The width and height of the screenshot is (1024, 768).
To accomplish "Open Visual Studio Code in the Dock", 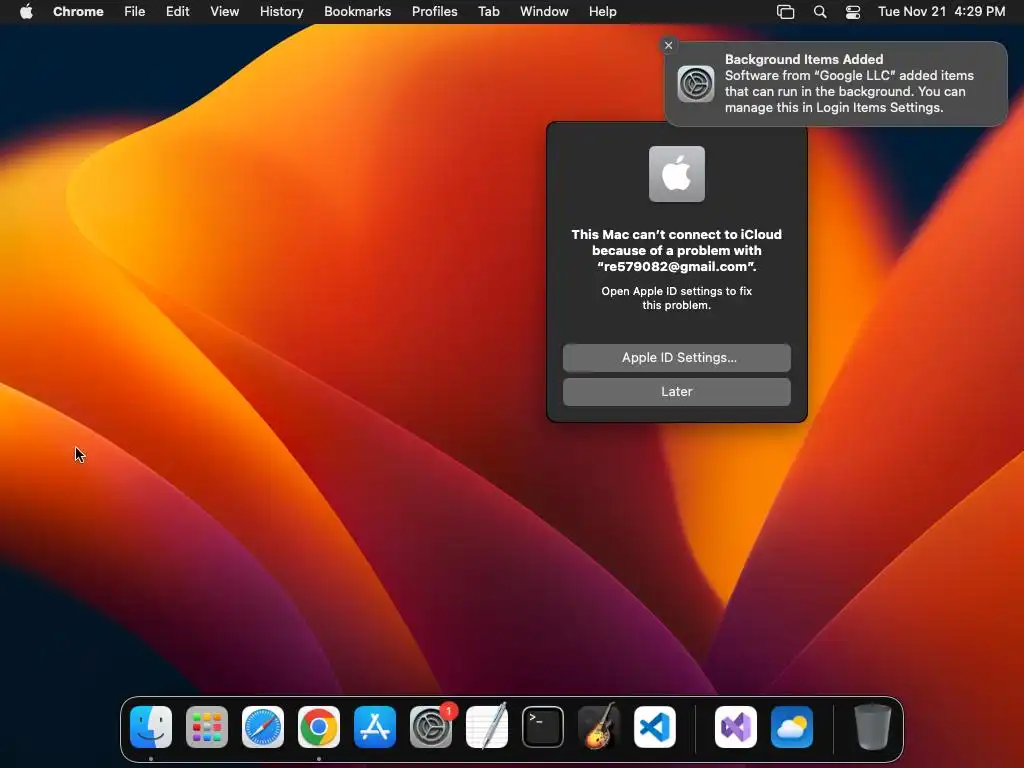I will tap(655, 727).
